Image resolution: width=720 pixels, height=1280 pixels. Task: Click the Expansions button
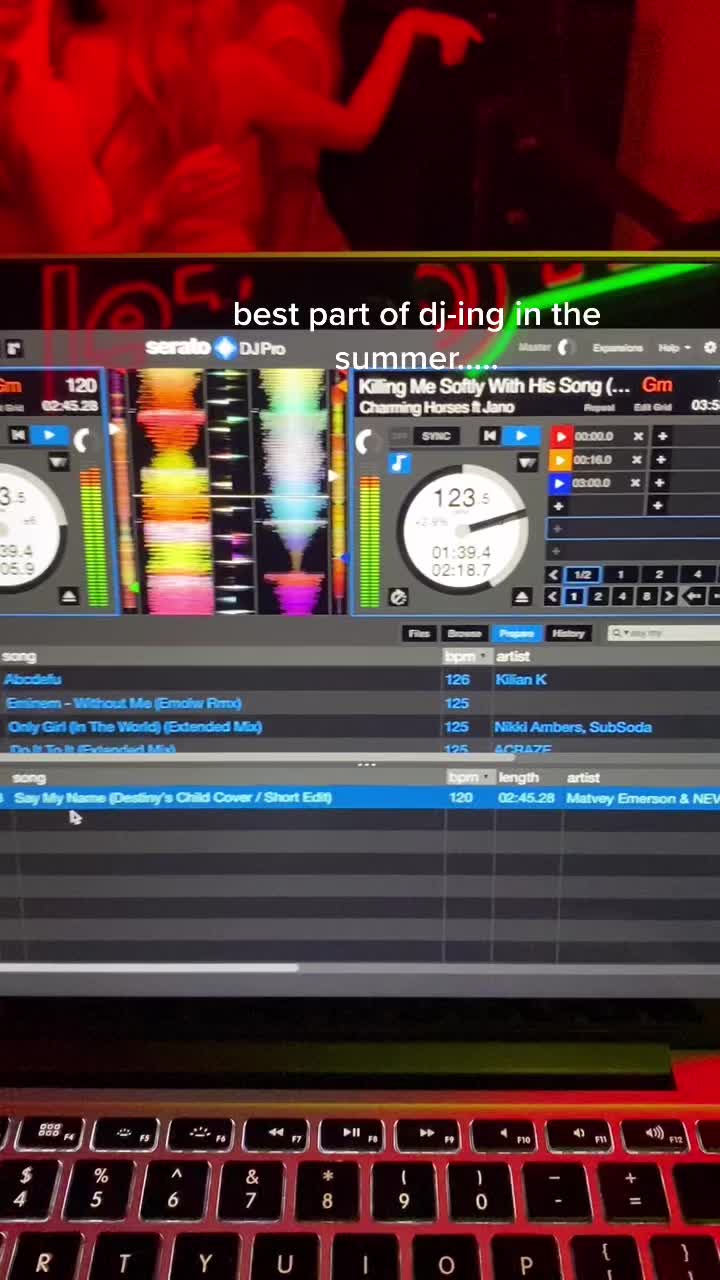pyautogui.click(x=617, y=348)
